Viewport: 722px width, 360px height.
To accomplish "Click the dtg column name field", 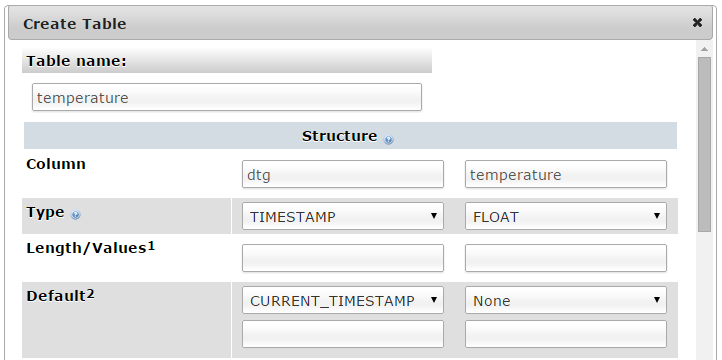I will (343, 174).
